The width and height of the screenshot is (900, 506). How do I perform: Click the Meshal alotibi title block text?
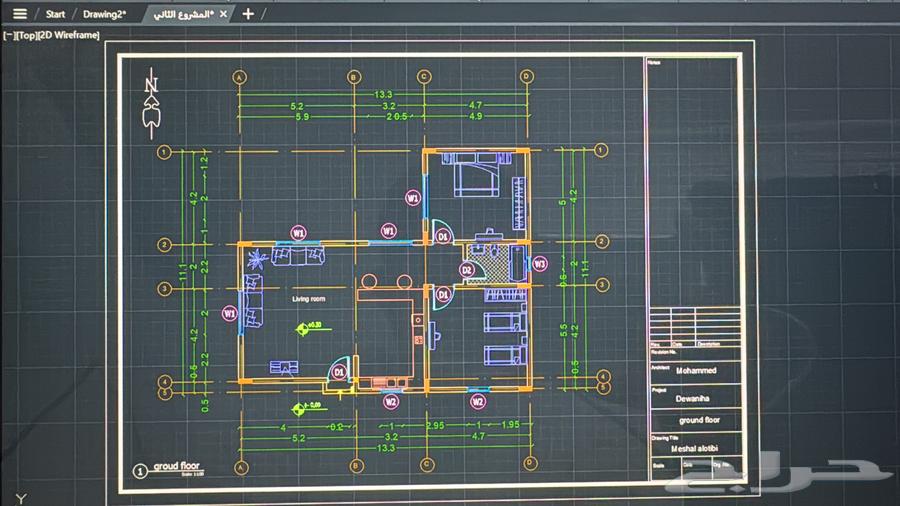pyautogui.click(x=698, y=446)
